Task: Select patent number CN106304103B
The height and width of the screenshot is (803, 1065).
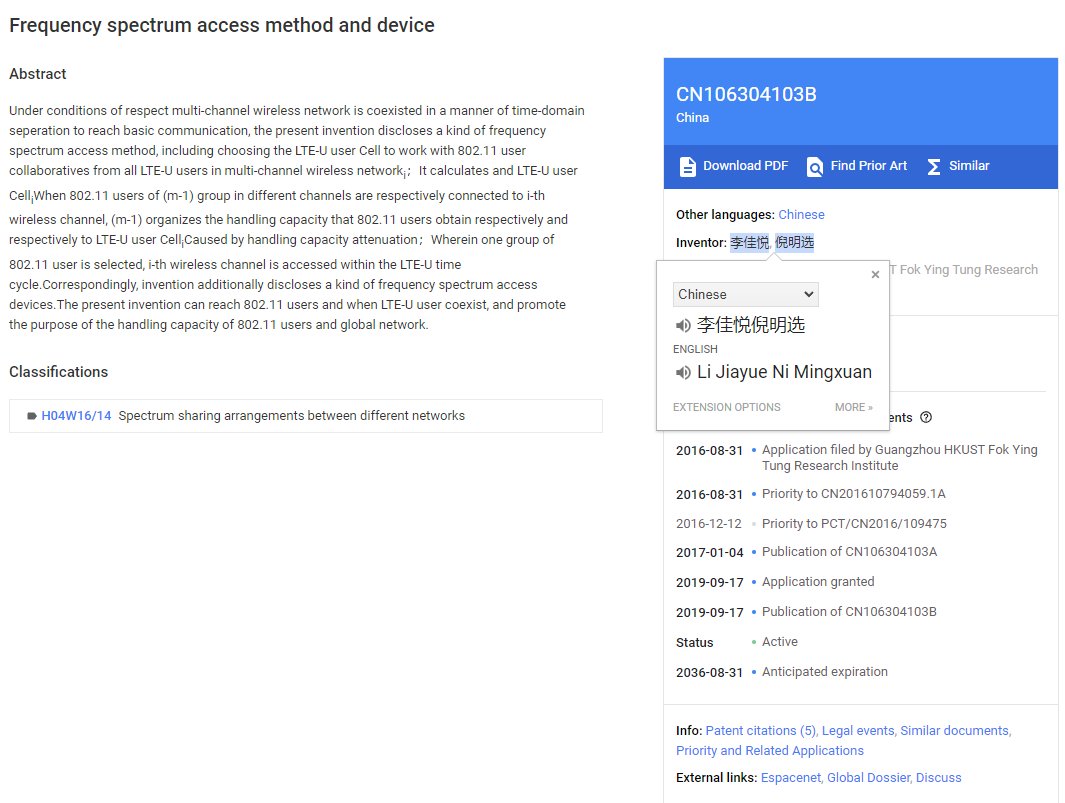Action: [x=746, y=94]
